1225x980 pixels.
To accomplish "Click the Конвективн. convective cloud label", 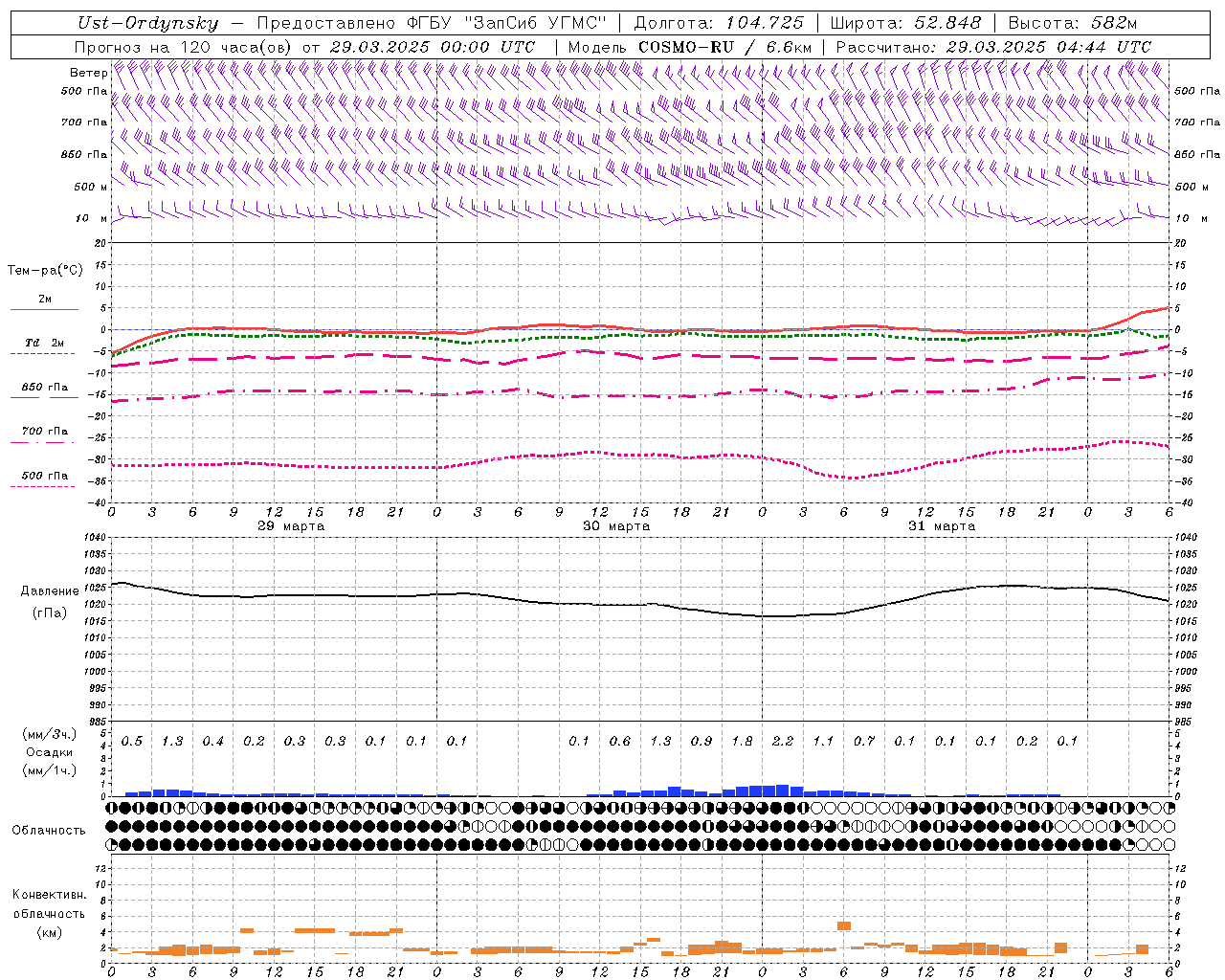I will (49, 895).
